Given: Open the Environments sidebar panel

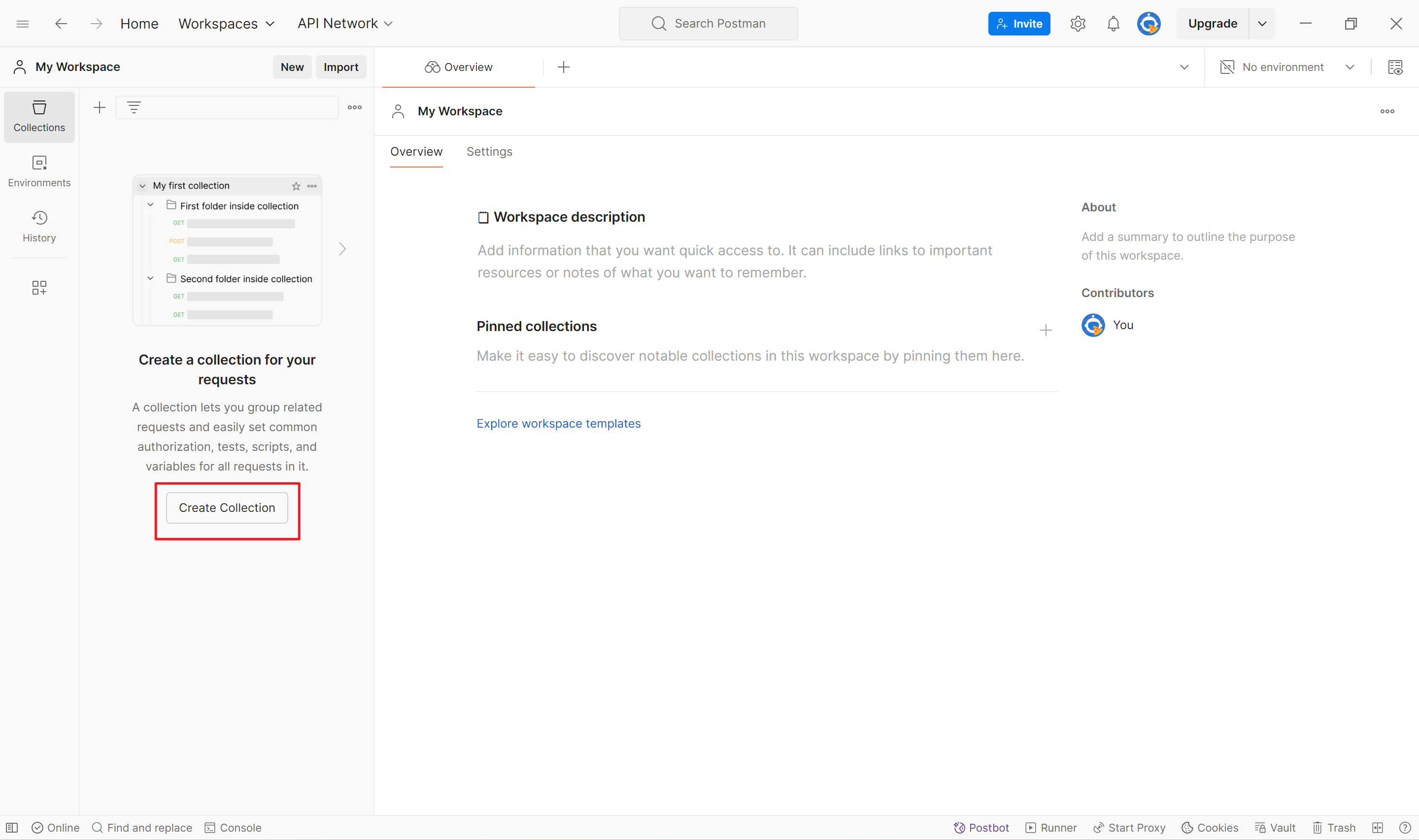Looking at the screenshot, I should tap(39, 171).
